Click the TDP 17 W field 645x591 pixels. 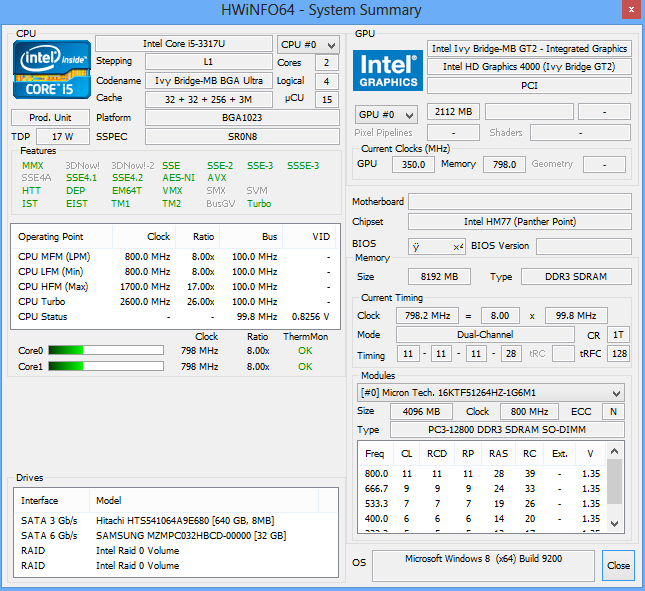click(63, 137)
